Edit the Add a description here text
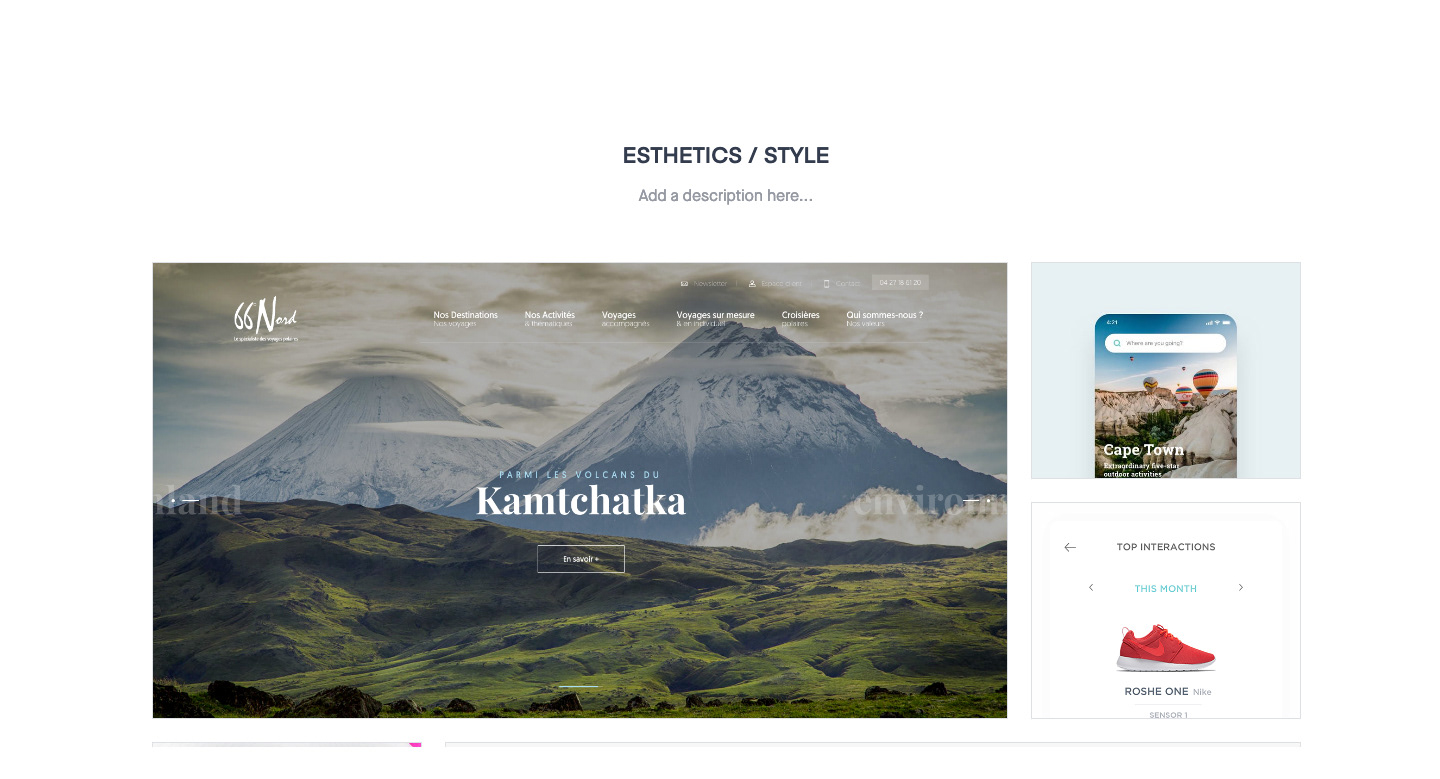The image size is (1440, 779). click(x=726, y=196)
